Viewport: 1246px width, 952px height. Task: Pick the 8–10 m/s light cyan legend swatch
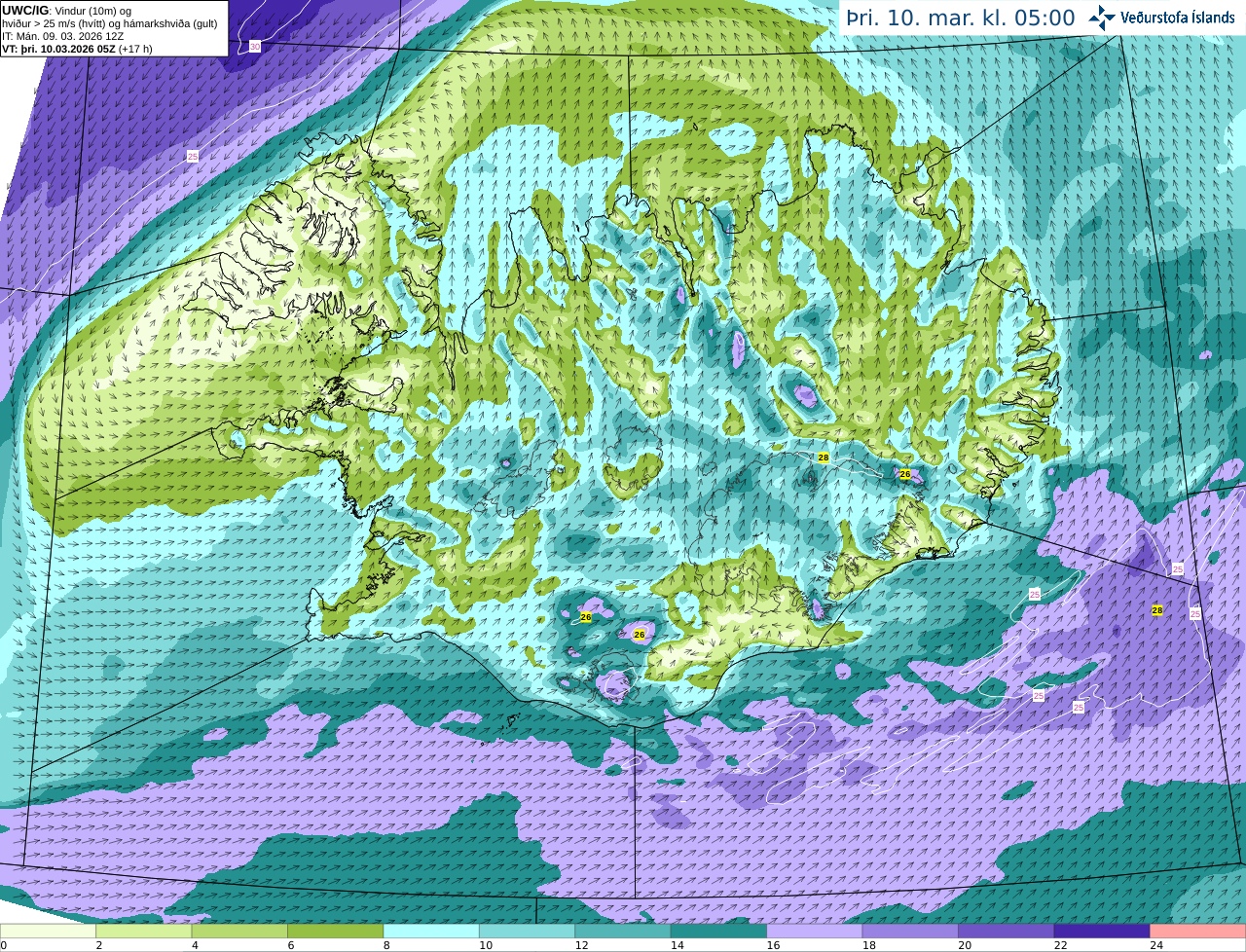(431, 931)
